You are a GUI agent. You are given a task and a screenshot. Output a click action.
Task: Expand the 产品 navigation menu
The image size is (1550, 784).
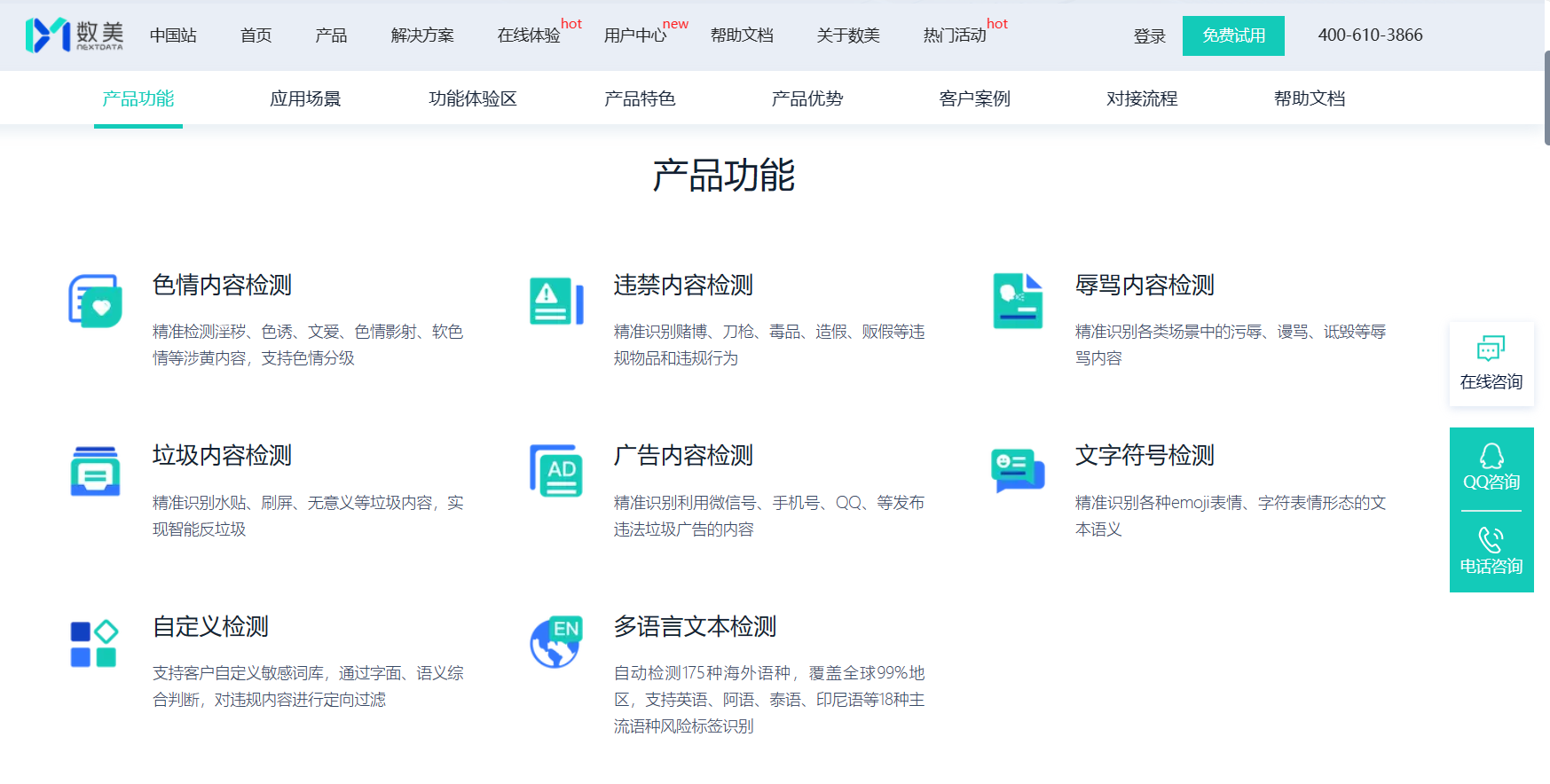pyautogui.click(x=331, y=35)
